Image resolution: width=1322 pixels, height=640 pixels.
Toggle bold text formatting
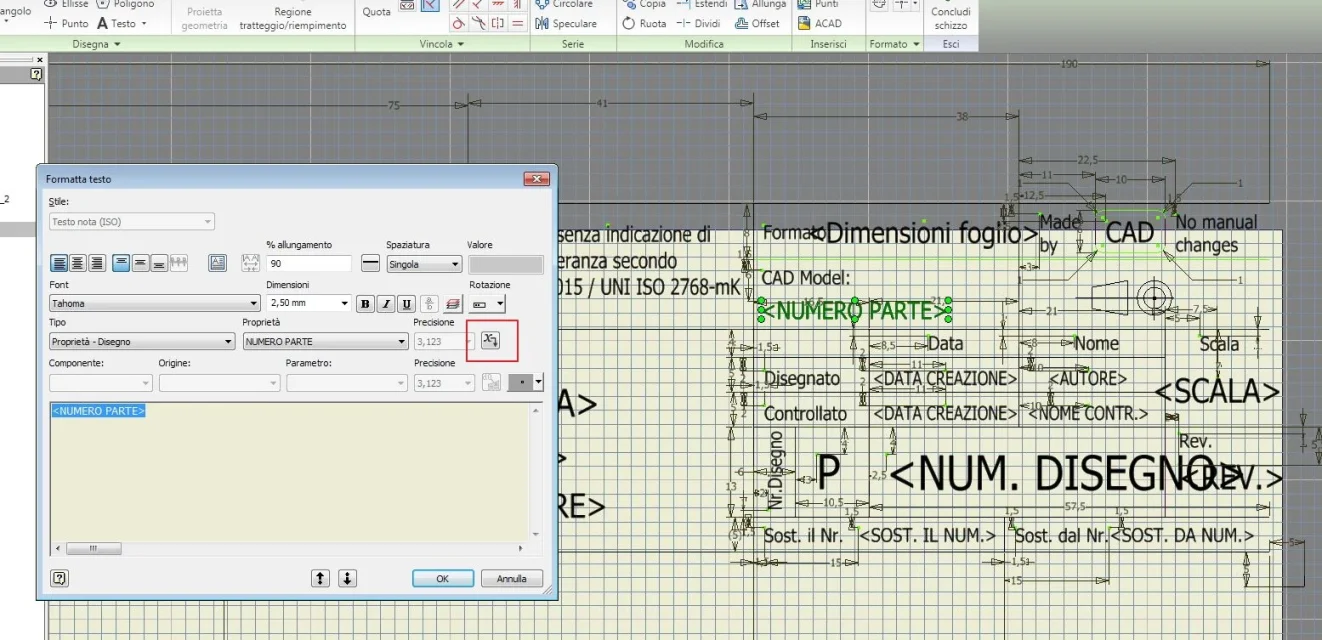365,303
